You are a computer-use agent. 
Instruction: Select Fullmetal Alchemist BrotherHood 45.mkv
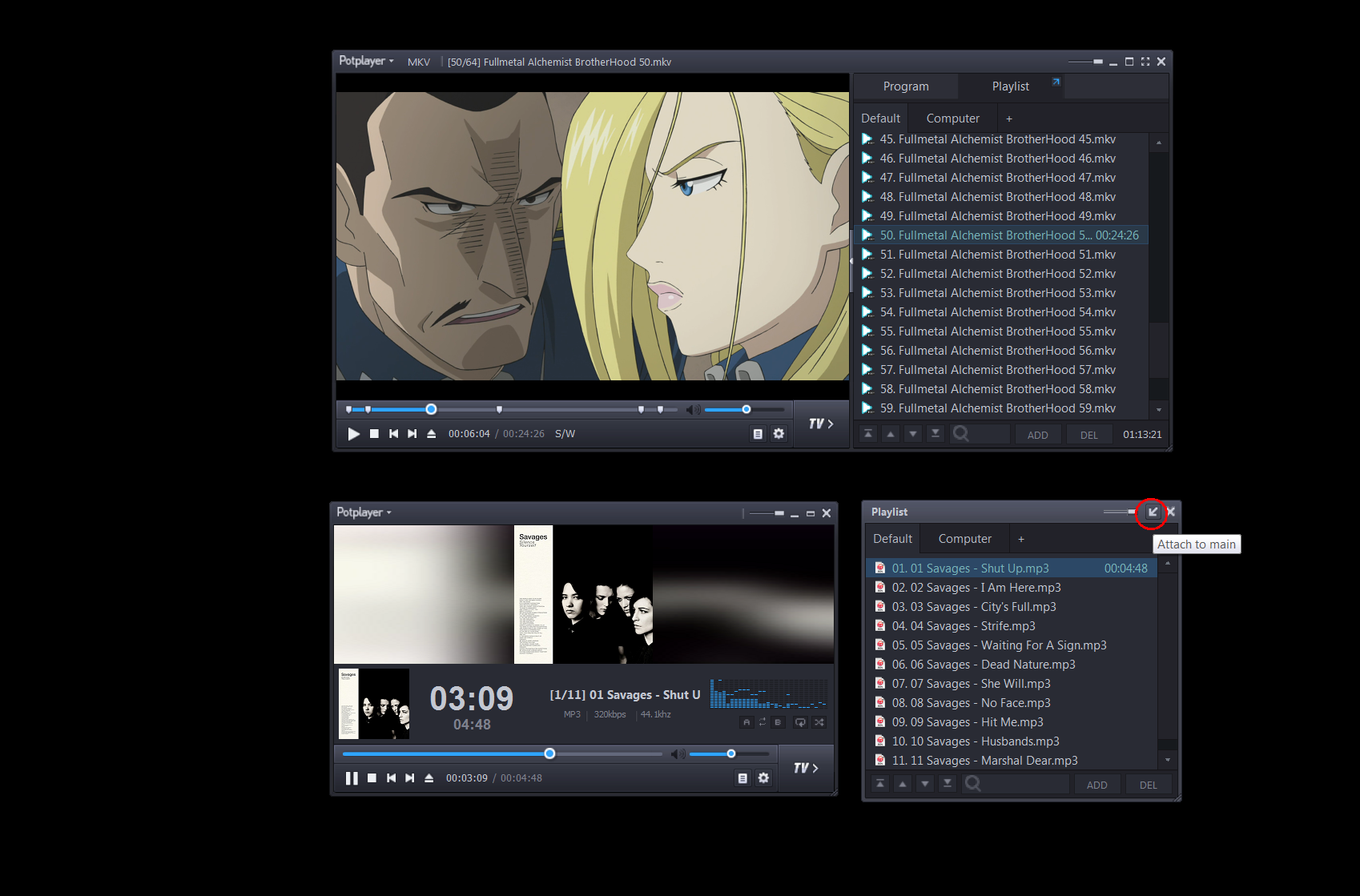(1001, 139)
